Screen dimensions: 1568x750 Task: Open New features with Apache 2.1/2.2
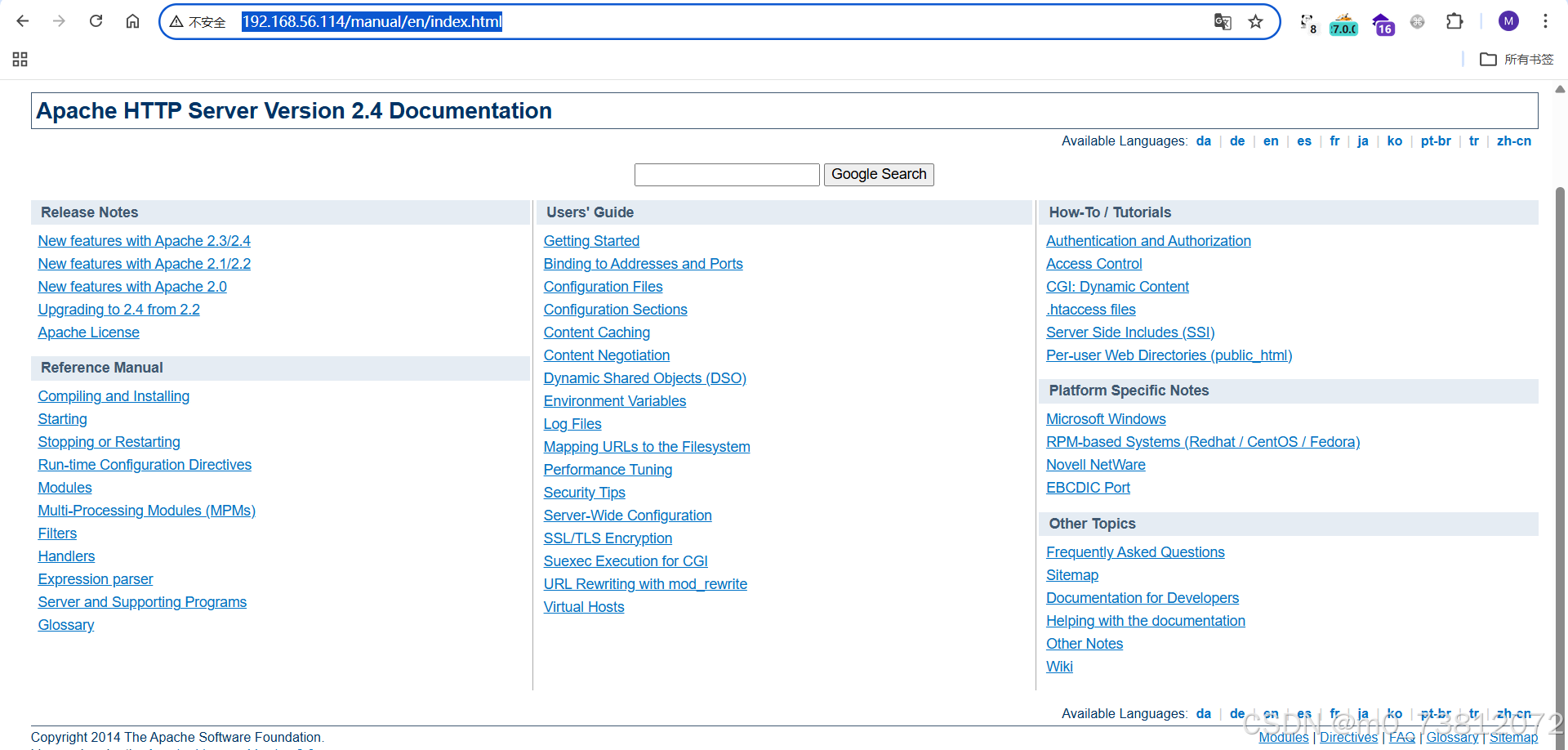coord(144,264)
